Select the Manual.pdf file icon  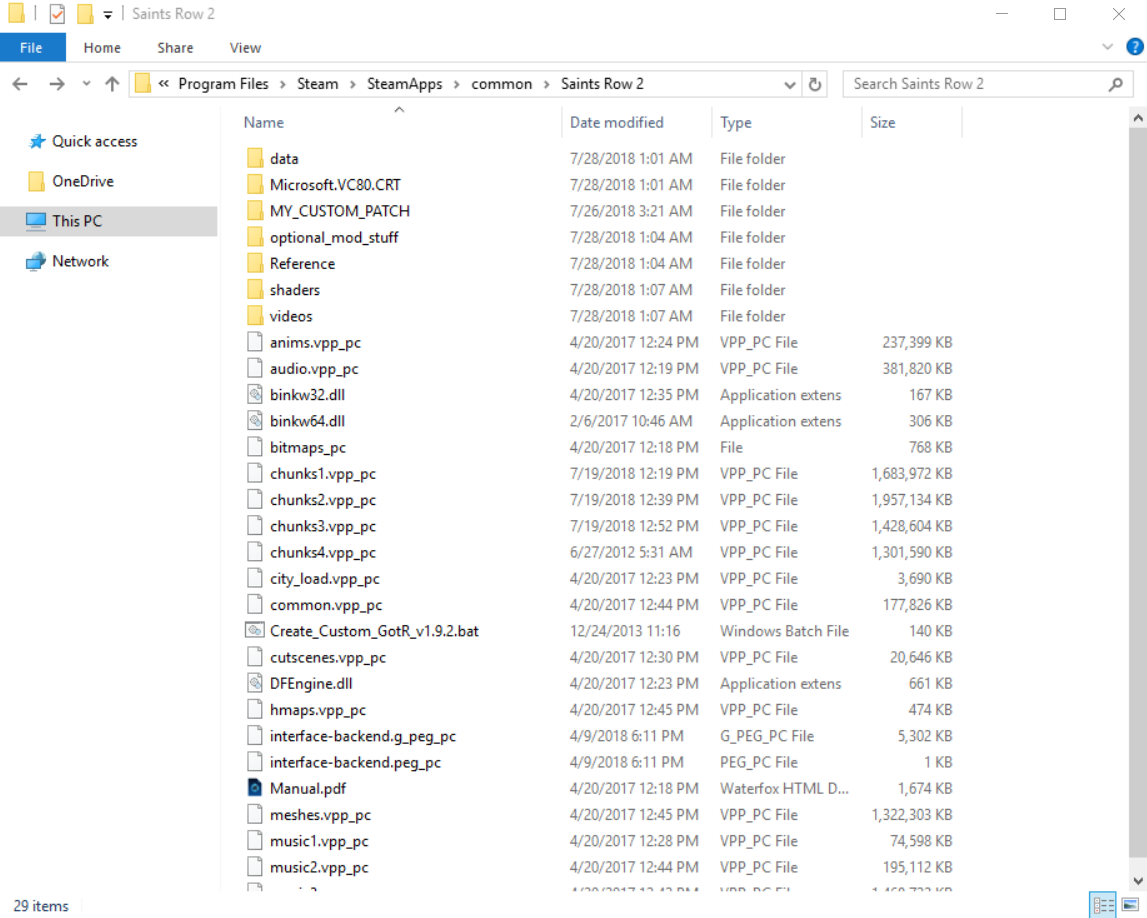pos(255,788)
